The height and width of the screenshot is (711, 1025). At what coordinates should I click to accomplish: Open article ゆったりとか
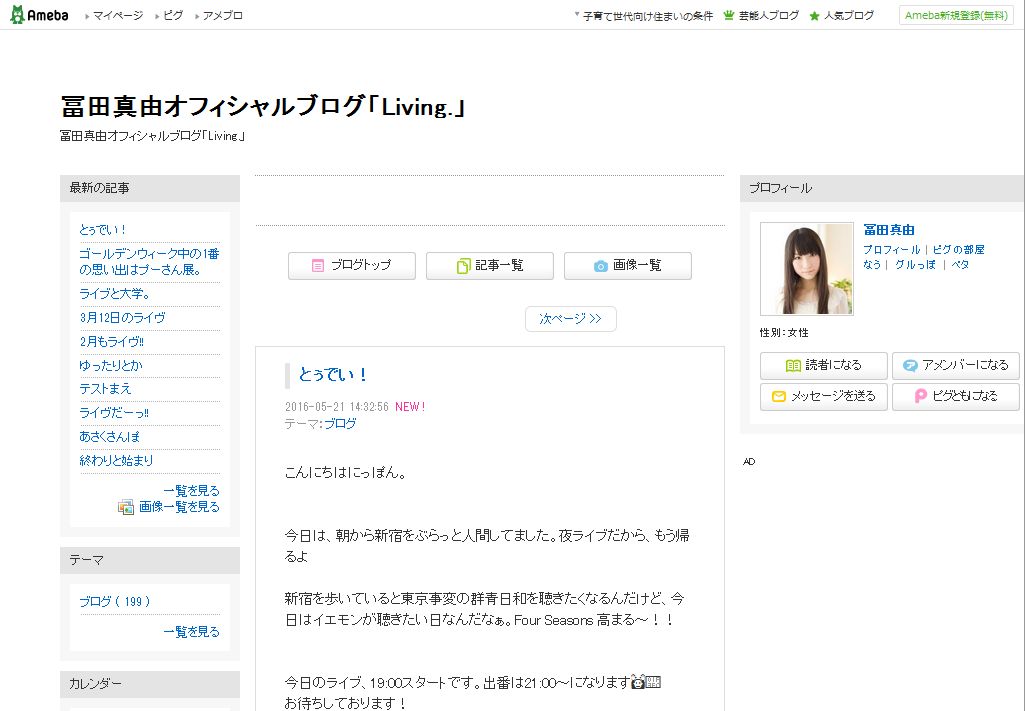point(110,365)
